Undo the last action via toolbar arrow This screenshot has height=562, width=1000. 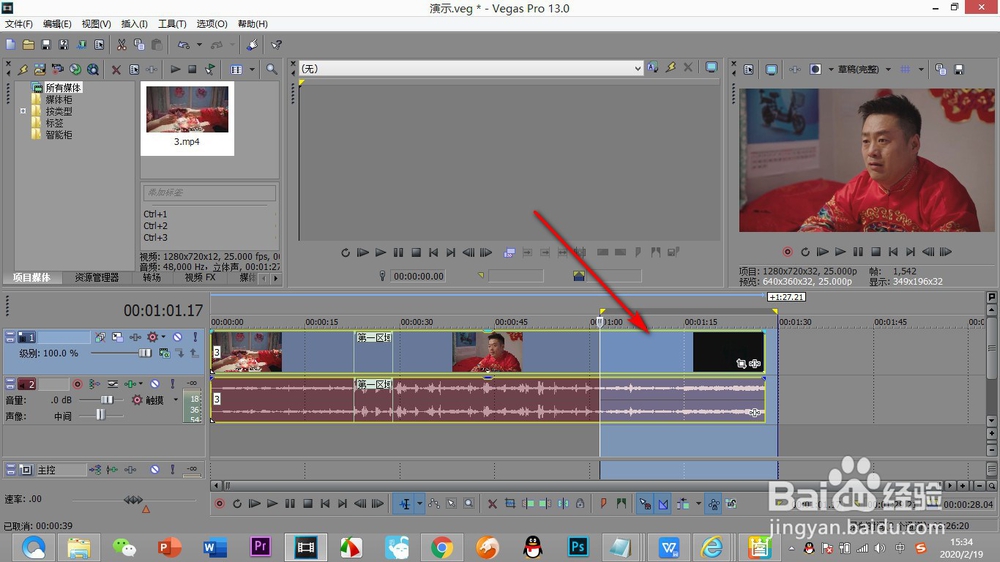tap(184, 45)
